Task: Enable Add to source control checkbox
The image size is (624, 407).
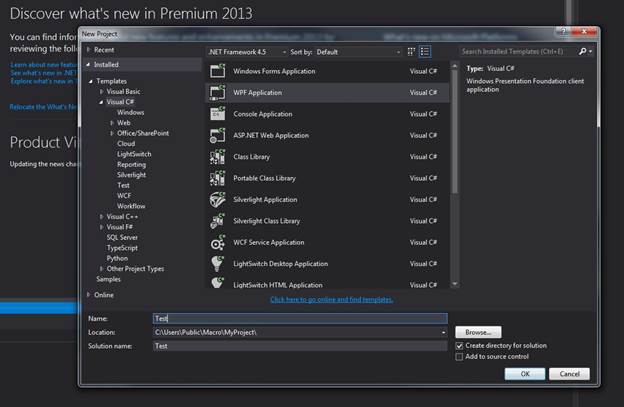Action: click(x=459, y=357)
